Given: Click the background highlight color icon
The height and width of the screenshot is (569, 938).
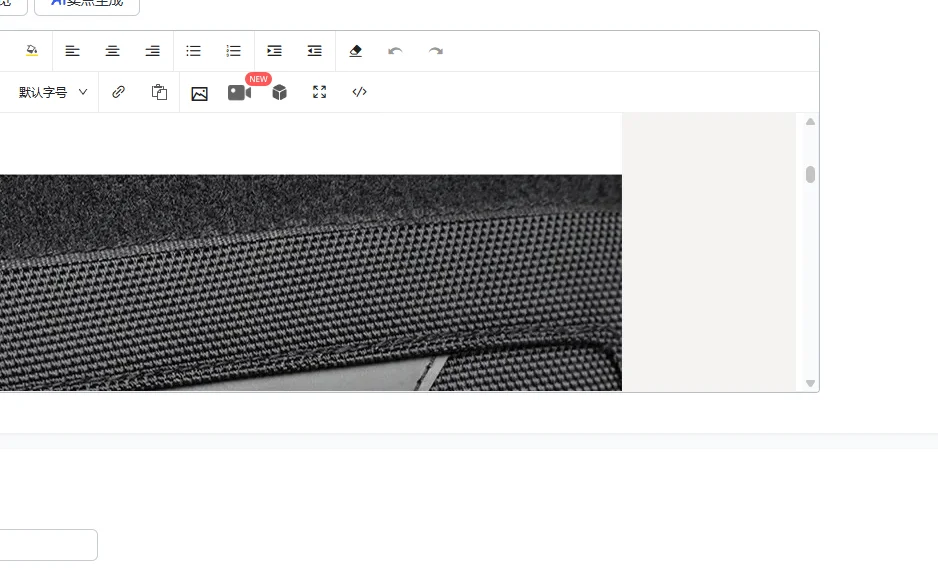Looking at the screenshot, I should coord(32,51).
